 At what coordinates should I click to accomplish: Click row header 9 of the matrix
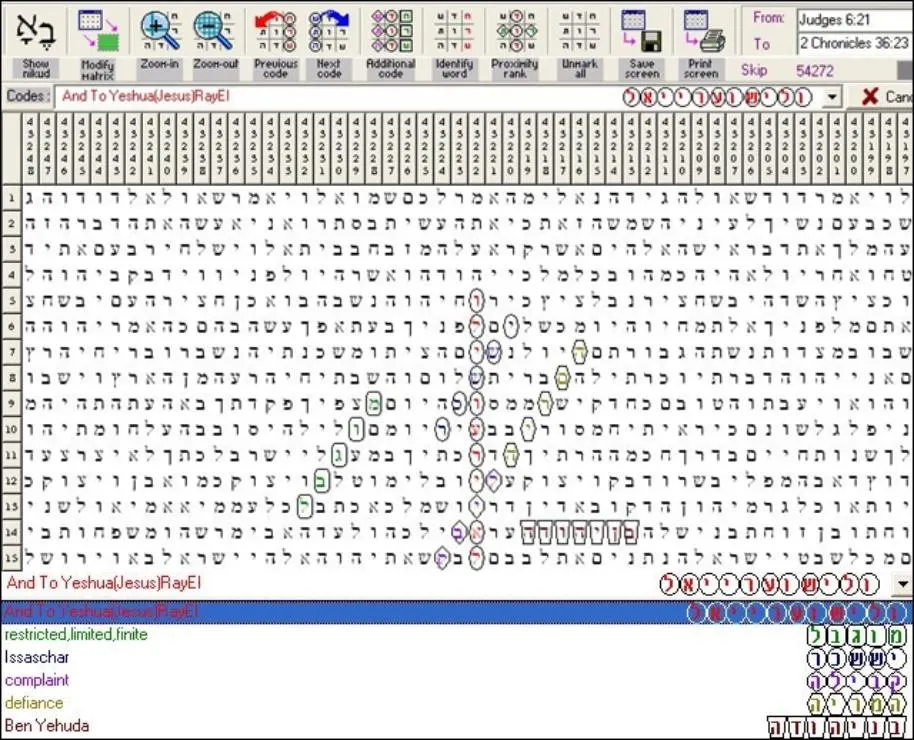pos(11,404)
